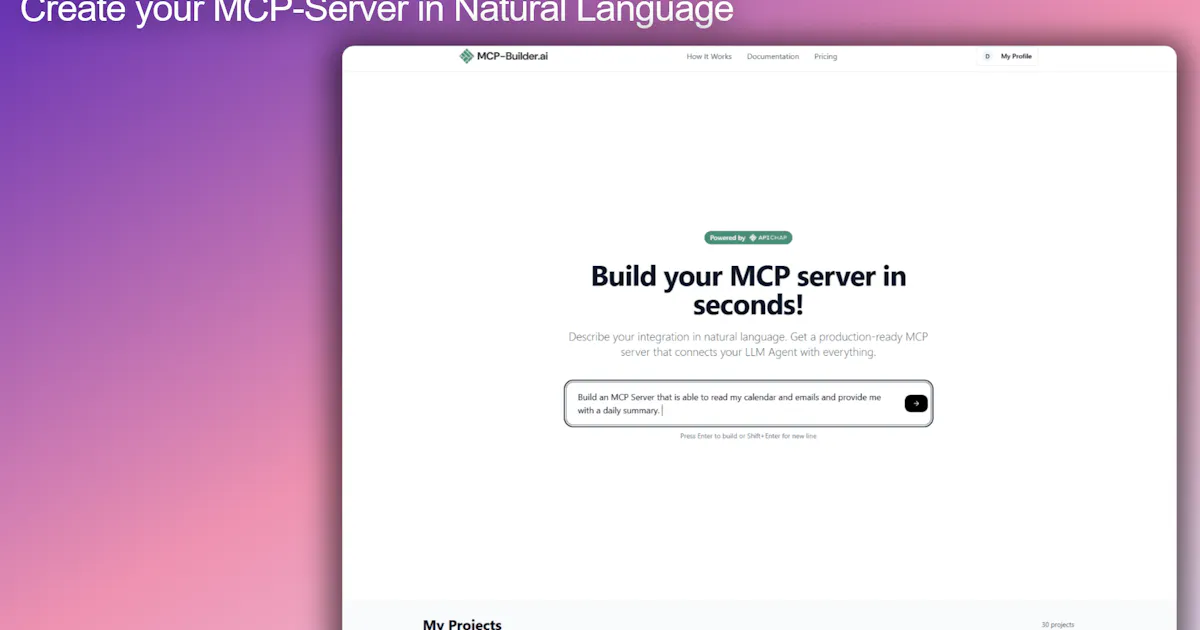Click 'Press Enter to build' hint text
This screenshot has width=1200, height=630.
tap(748, 436)
